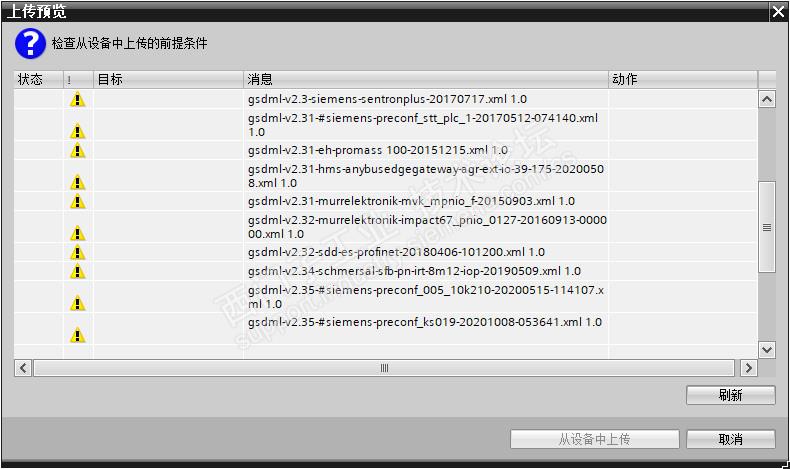Click warning icon for sentronplus-20170717 row

pyautogui.click(x=78, y=99)
